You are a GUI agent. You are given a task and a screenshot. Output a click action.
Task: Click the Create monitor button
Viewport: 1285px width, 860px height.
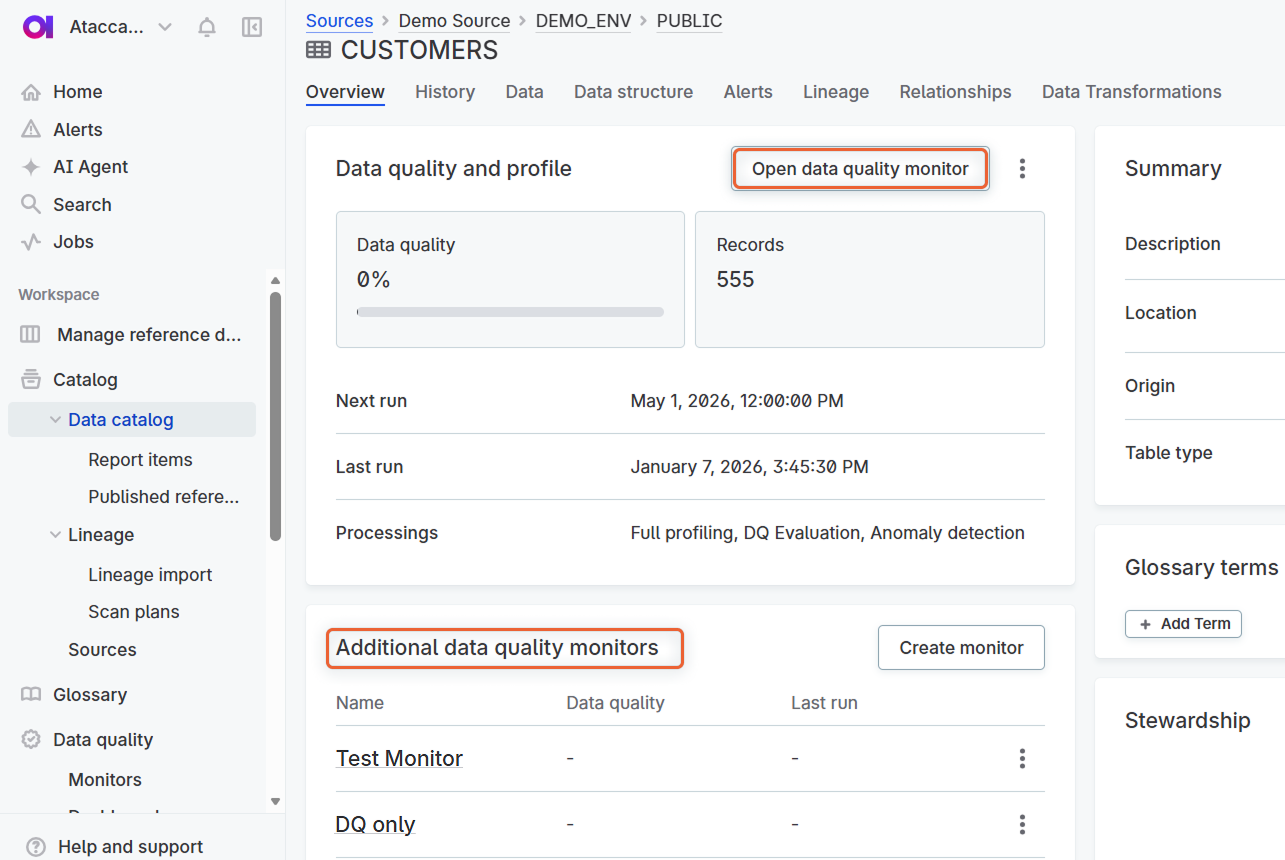[x=960, y=648]
